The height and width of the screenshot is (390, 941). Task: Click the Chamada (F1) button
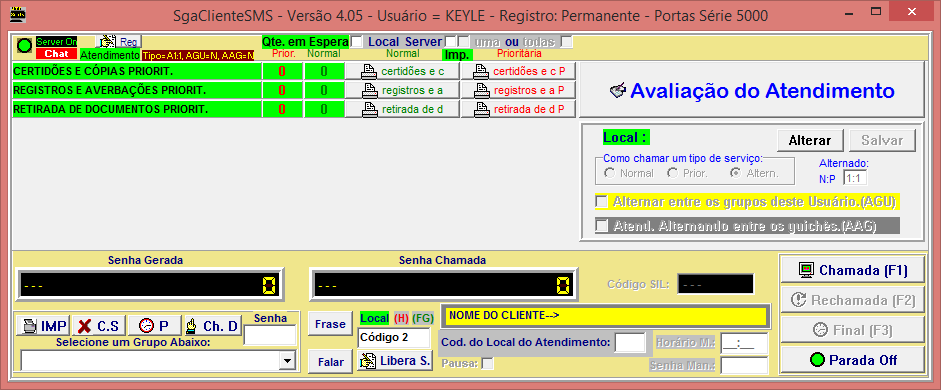(x=852, y=270)
